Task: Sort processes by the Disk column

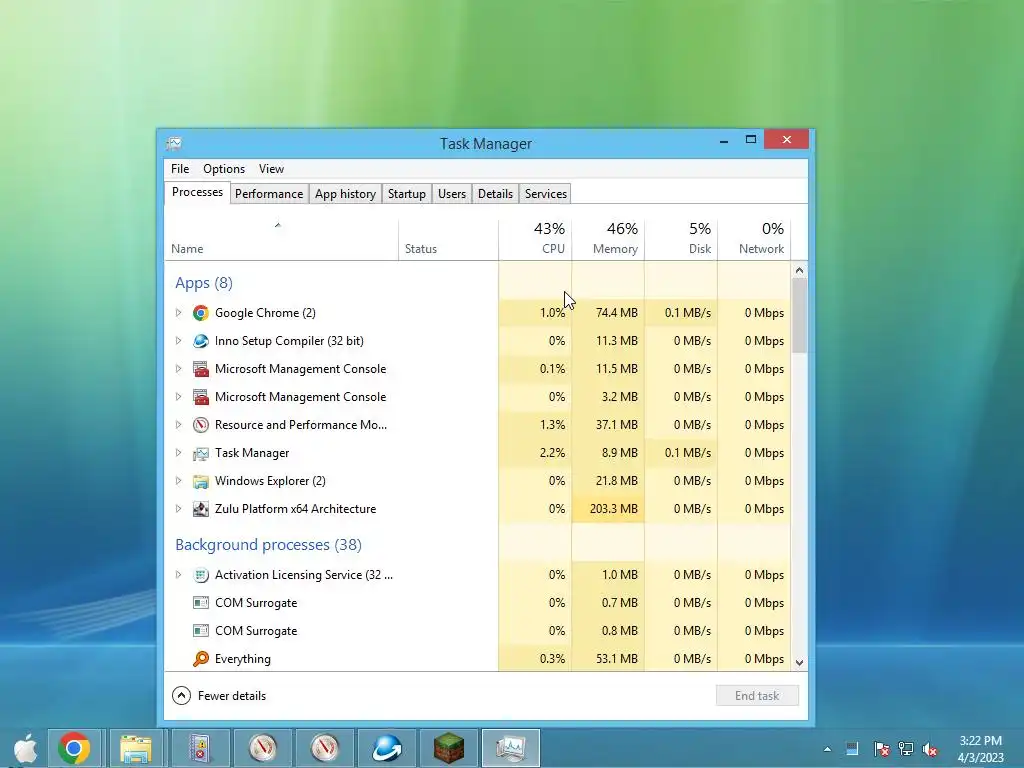Action: tap(681, 240)
